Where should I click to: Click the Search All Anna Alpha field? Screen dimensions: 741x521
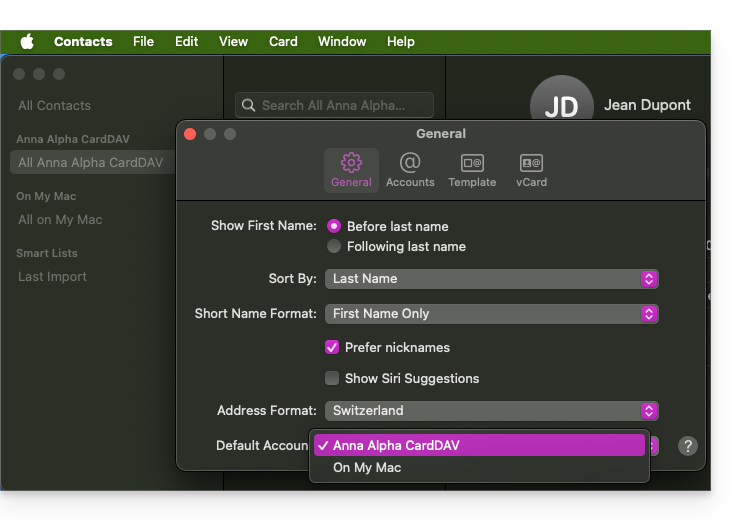[x=340, y=105]
